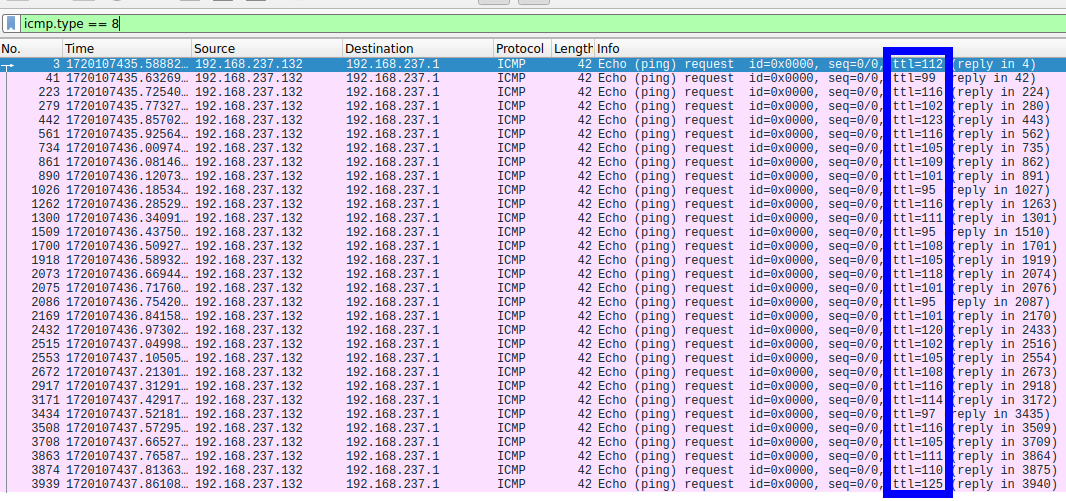This screenshot has width=1066, height=501.
Task: Select packet 442 with ttl=123
Action: click(533, 120)
